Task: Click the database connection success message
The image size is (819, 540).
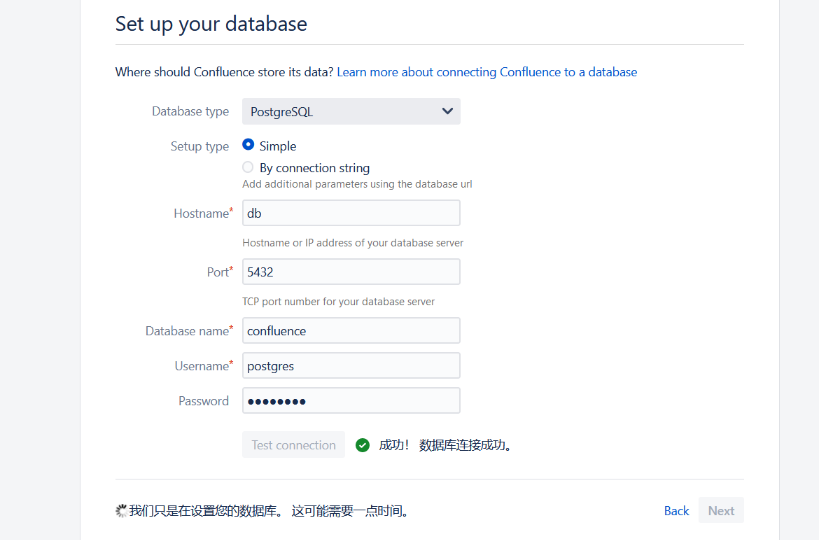Action: pyautogui.click(x=446, y=445)
